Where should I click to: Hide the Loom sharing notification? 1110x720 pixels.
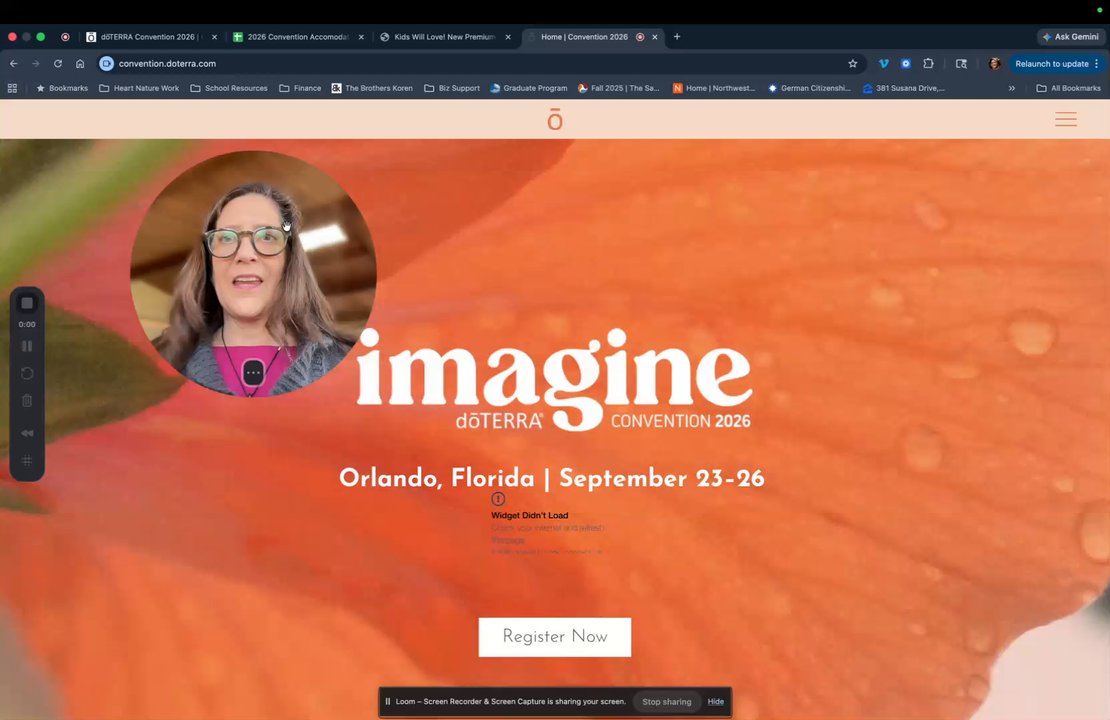716,702
